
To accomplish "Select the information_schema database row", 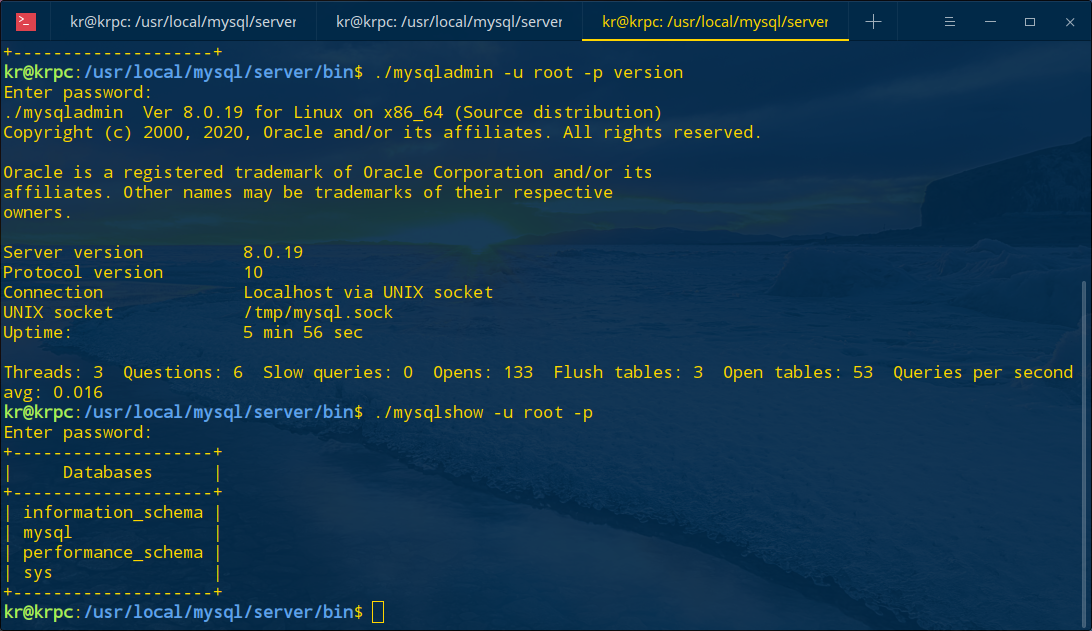I will [113, 513].
